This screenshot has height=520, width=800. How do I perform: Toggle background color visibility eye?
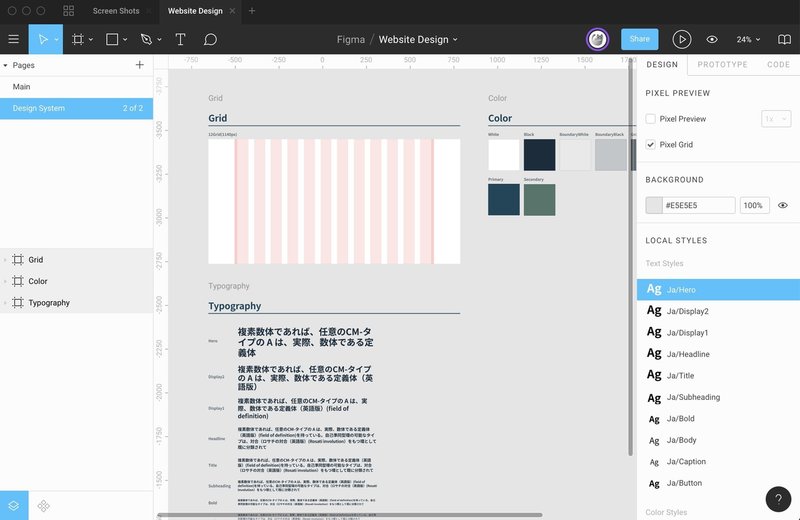[x=783, y=205]
